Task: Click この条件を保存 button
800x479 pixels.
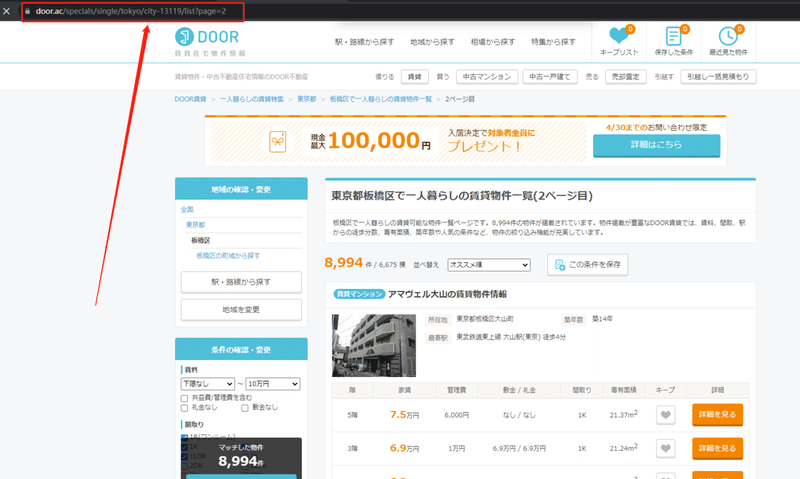Action: click(x=587, y=265)
